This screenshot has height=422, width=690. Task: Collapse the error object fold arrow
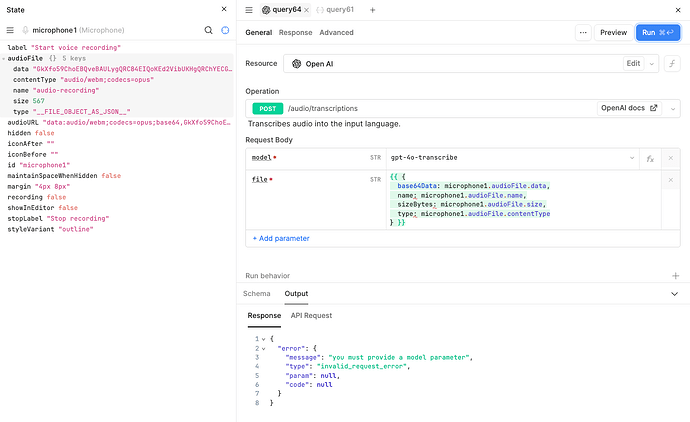pos(264,349)
